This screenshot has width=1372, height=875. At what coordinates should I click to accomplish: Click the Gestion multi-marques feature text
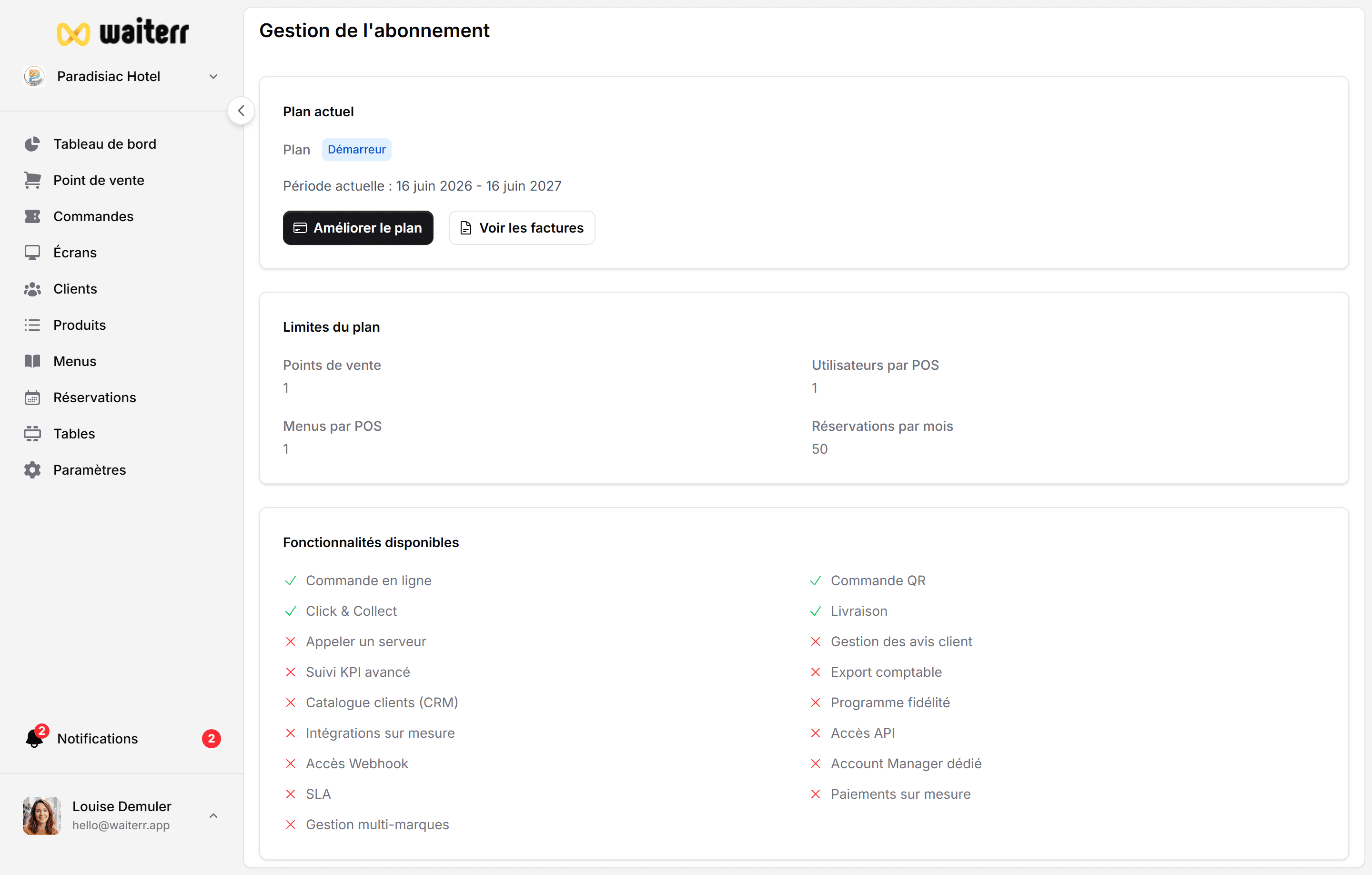[x=377, y=824]
